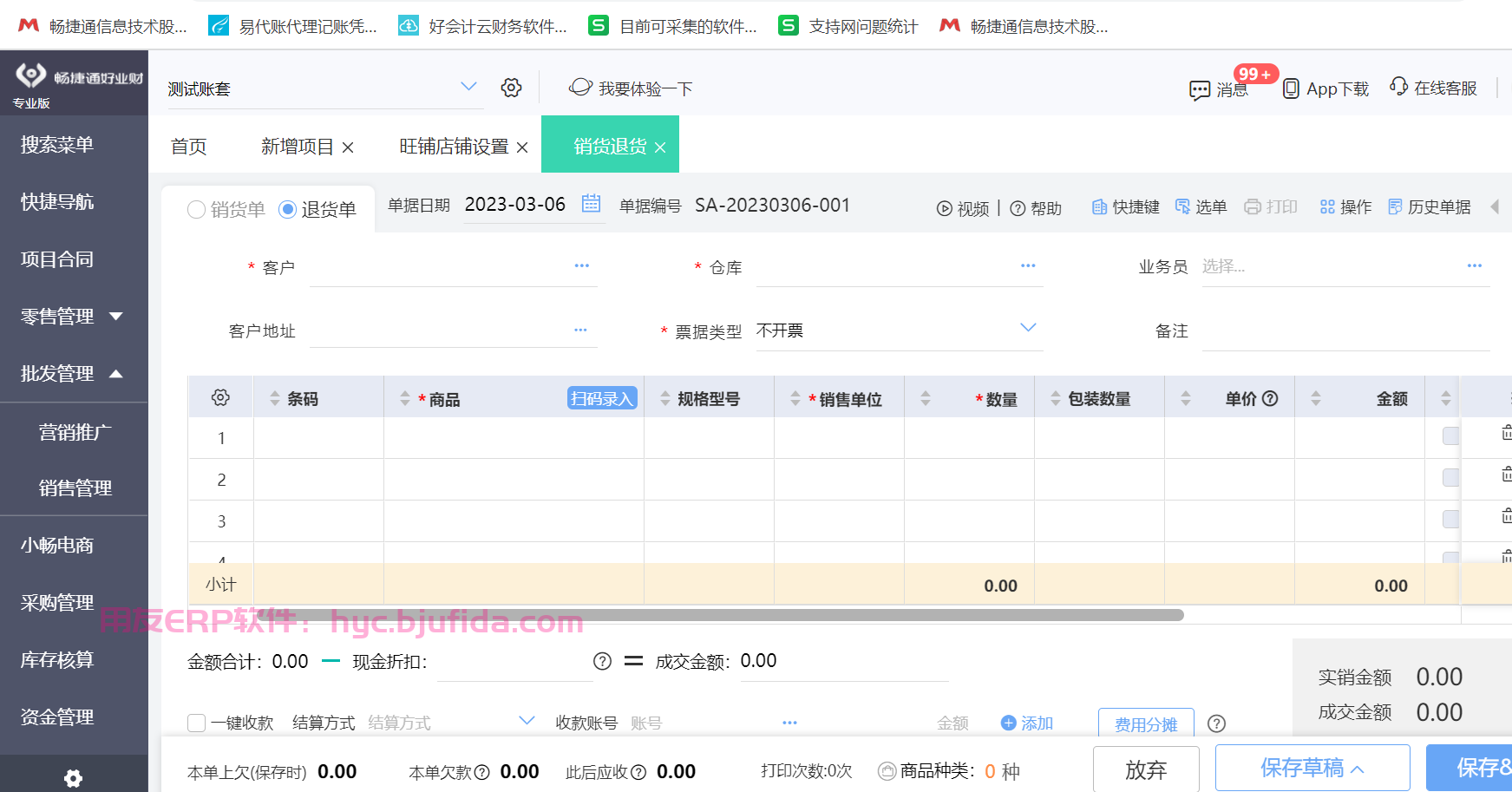Open the date picker calendar icon

(x=592, y=203)
